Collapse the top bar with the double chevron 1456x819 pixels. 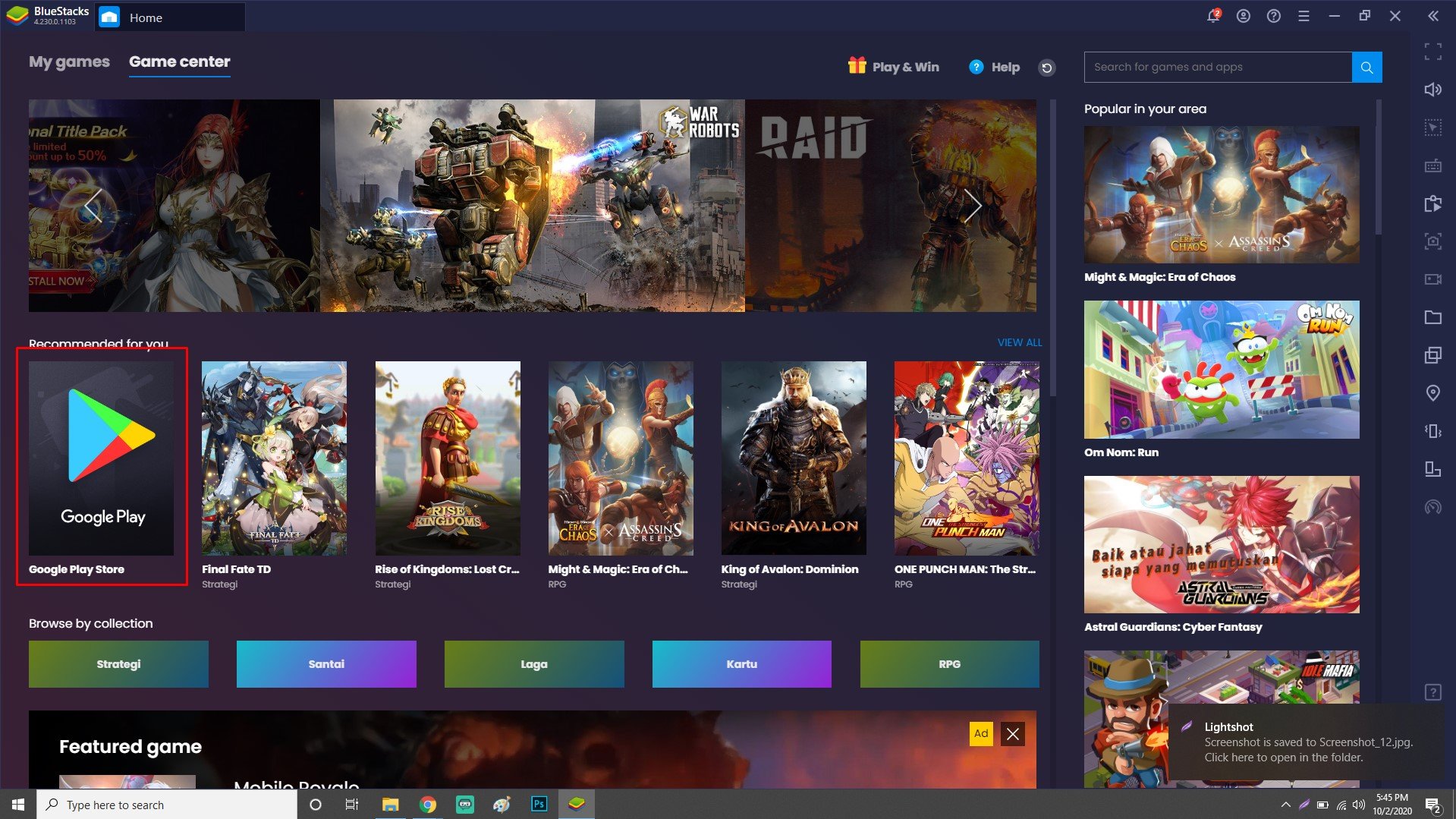coord(1433,15)
